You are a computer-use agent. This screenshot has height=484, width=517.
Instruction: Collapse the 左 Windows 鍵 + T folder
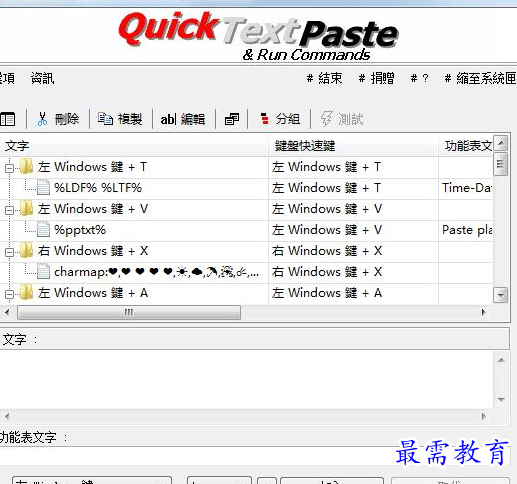[x=9, y=168]
